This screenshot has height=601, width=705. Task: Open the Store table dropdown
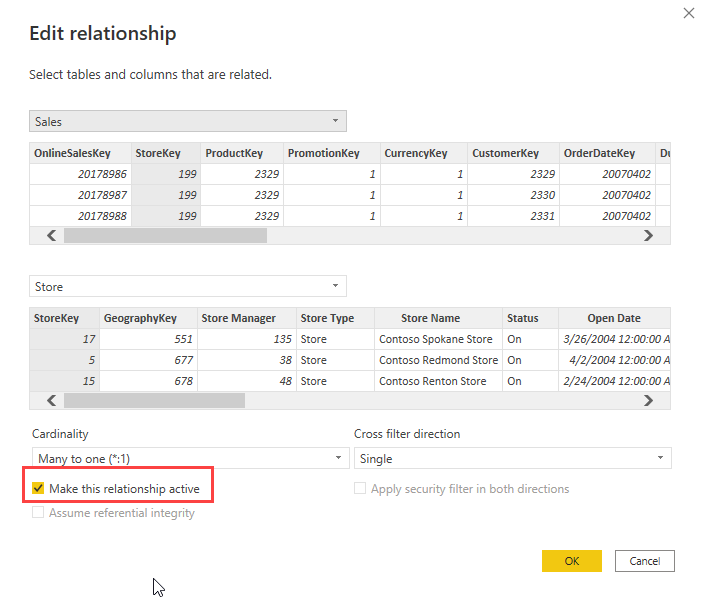click(x=188, y=286)
